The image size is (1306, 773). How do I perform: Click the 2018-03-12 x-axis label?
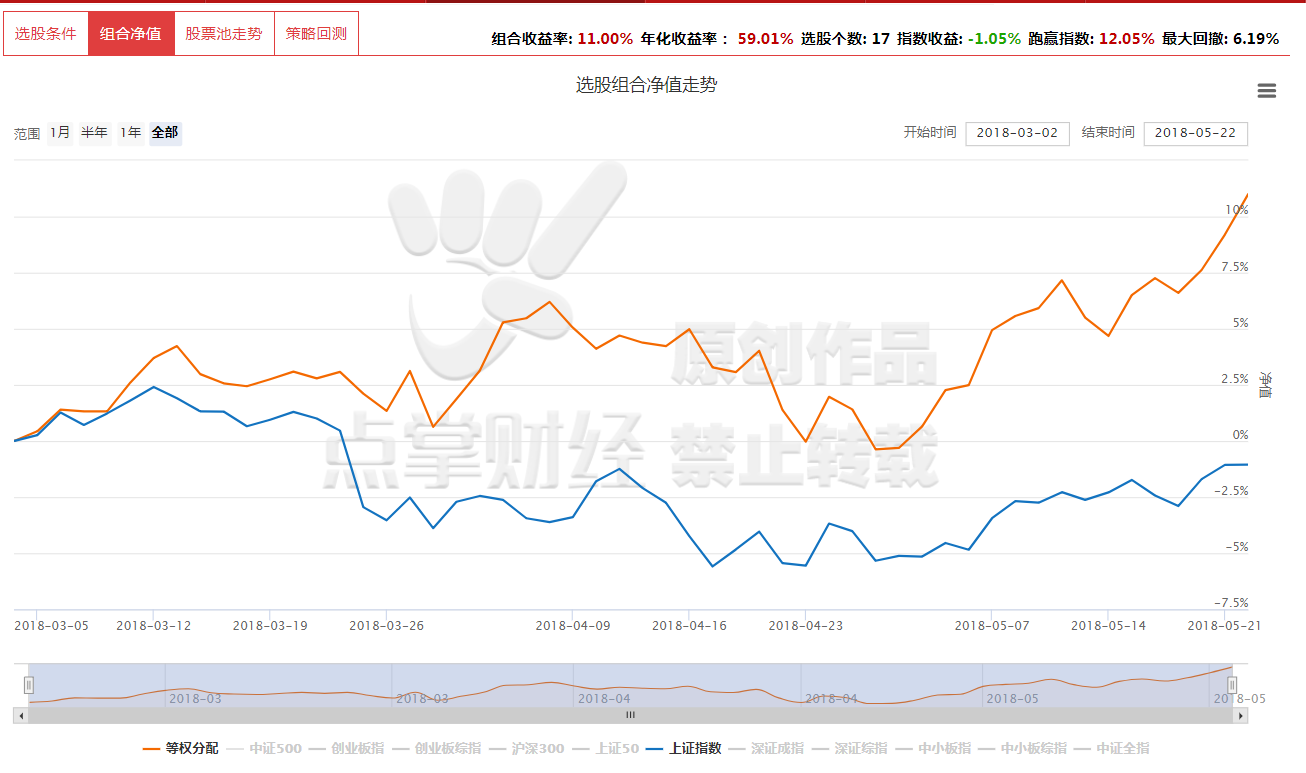154,626
